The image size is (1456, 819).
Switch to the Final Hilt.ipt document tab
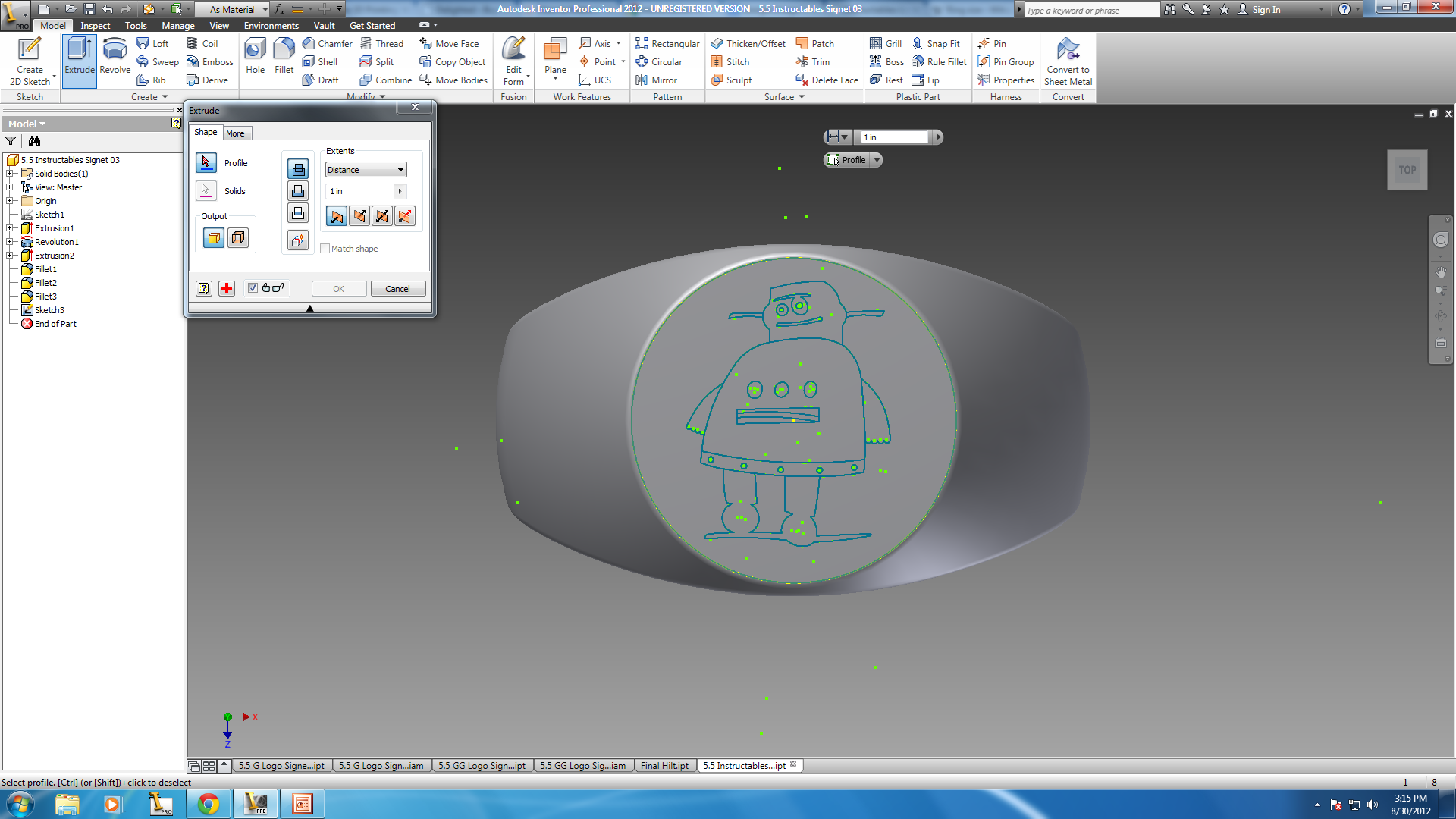pyautogui.click(x=664, y=766)
